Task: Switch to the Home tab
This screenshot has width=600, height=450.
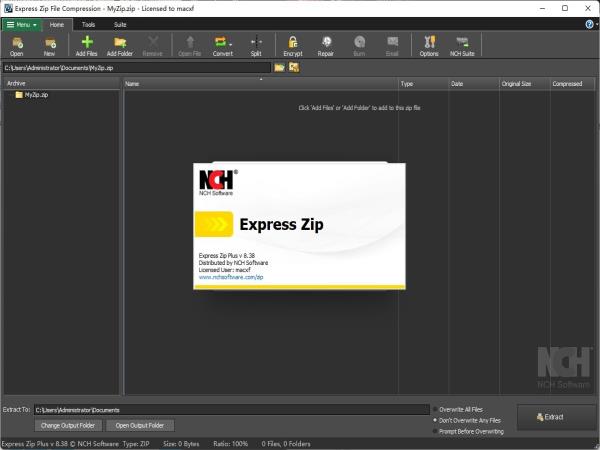Action: coord(57,25)
